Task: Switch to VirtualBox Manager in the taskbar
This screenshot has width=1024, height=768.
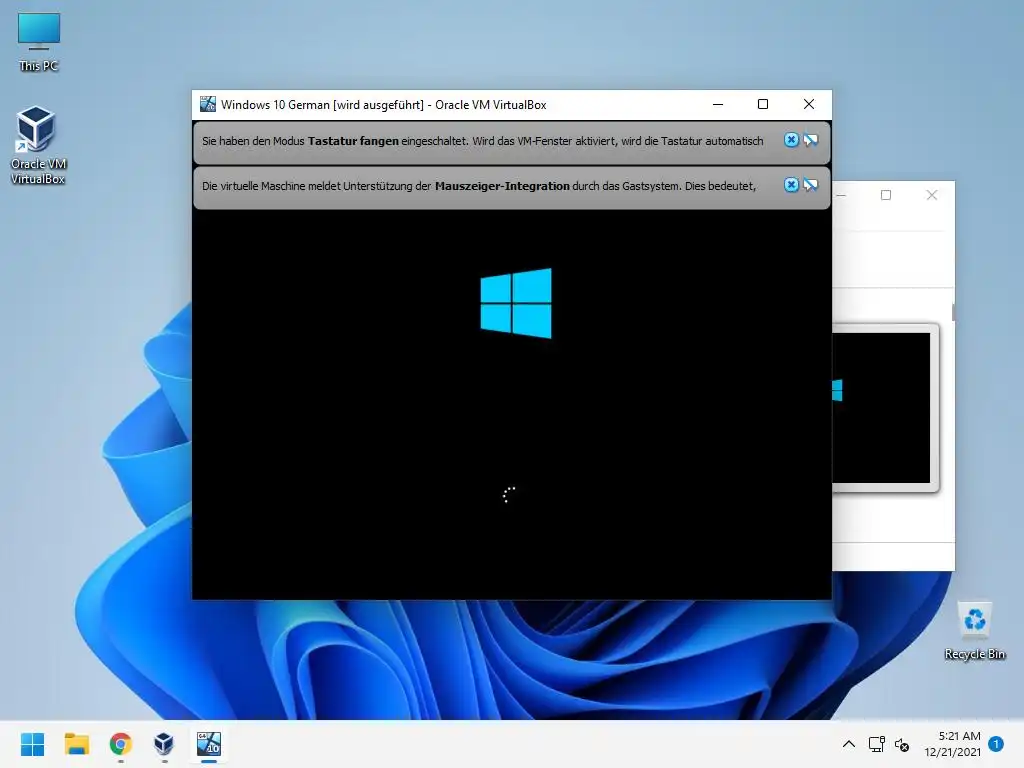Action: (164, 744)
